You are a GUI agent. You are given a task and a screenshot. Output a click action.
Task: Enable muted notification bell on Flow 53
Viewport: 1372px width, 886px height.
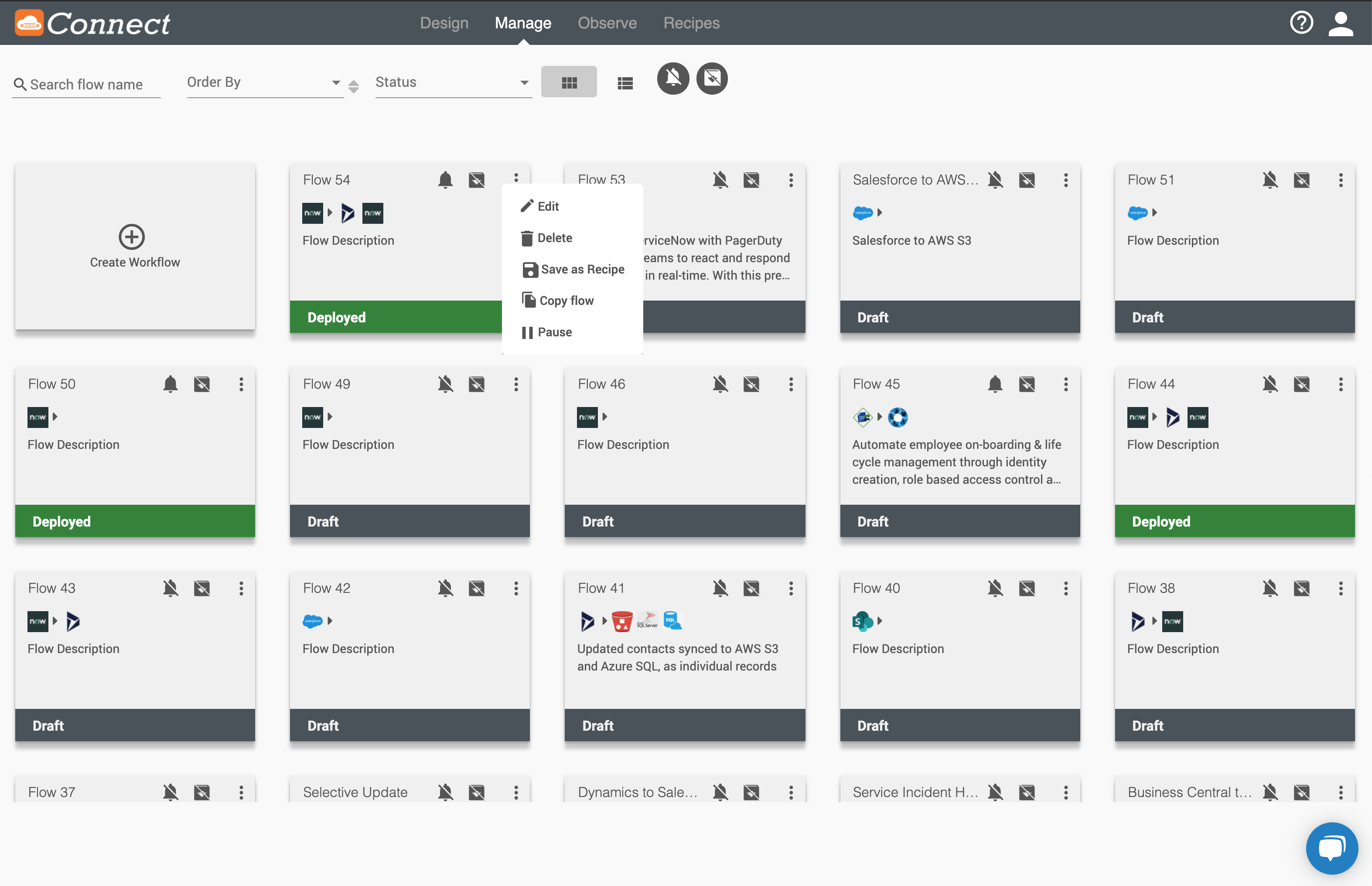point(720,180)
